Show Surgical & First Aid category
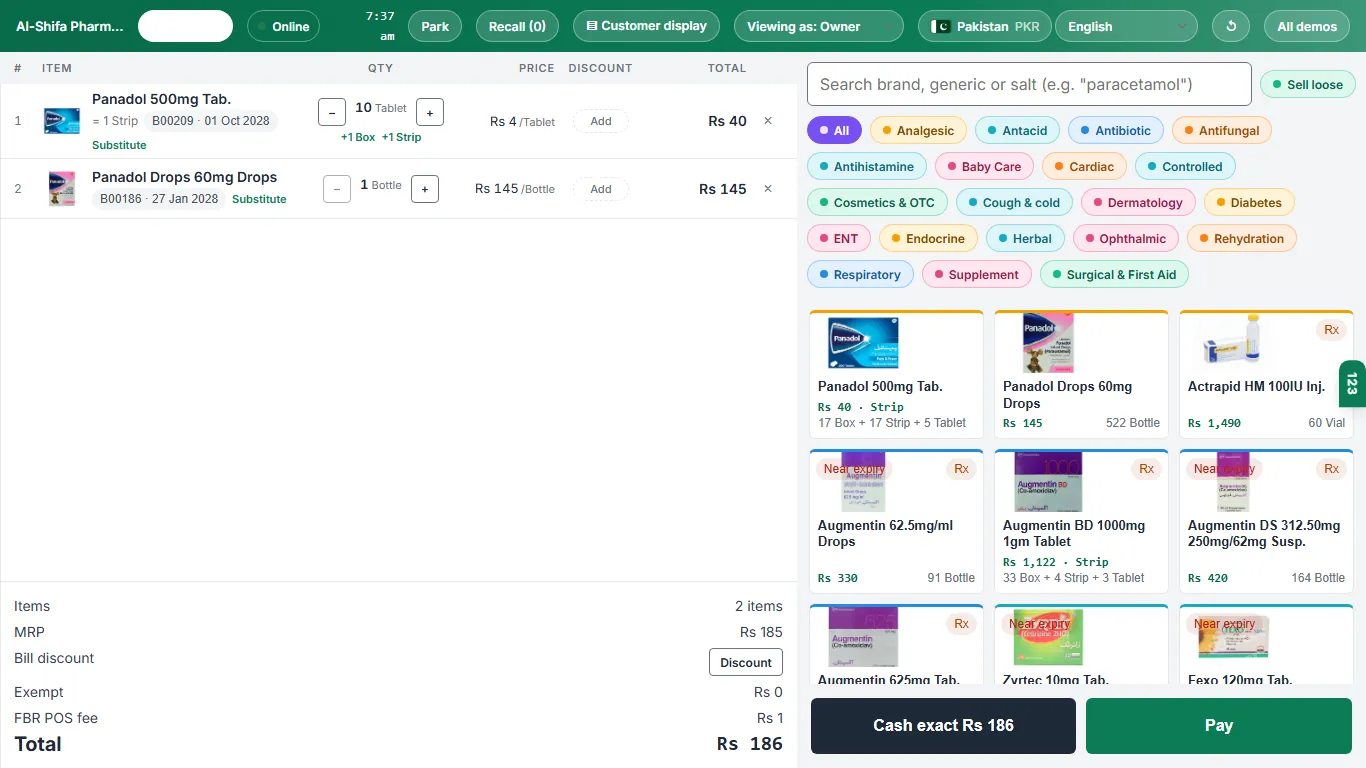 point(1114,274)
